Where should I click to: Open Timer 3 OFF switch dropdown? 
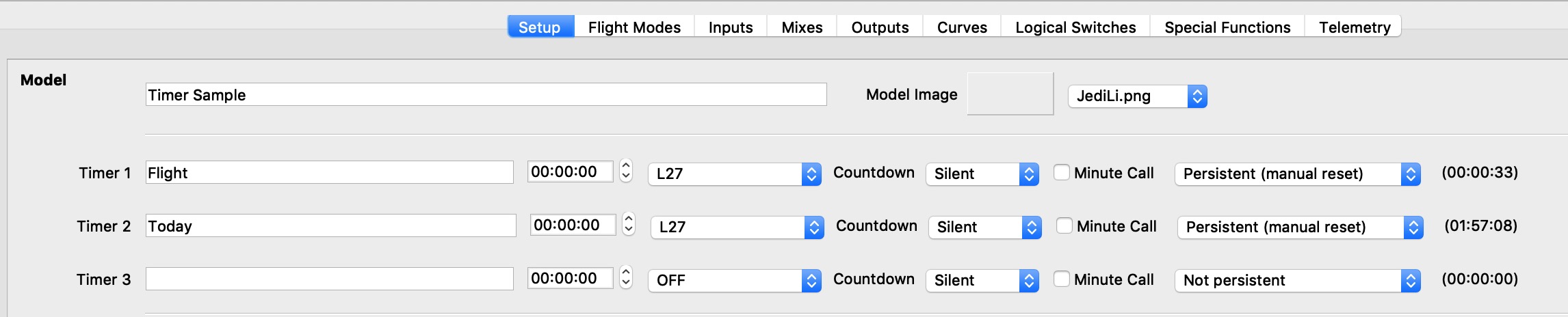734,280
